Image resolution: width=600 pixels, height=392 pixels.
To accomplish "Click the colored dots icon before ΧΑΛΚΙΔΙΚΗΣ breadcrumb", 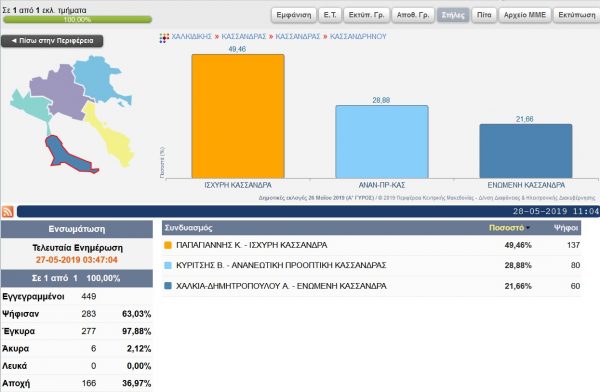I will click(164, 38).
